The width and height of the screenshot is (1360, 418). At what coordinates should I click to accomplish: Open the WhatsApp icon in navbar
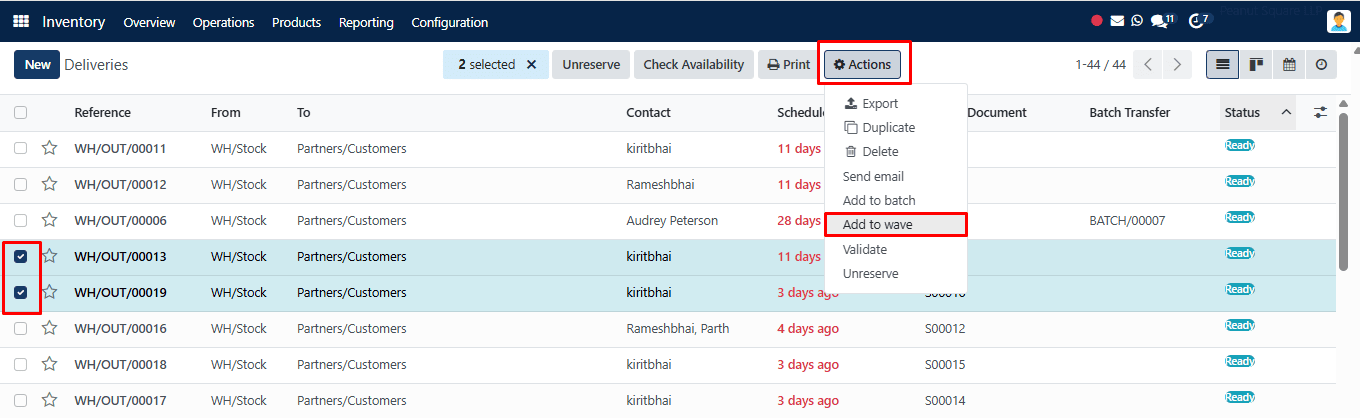[1137, 21]
